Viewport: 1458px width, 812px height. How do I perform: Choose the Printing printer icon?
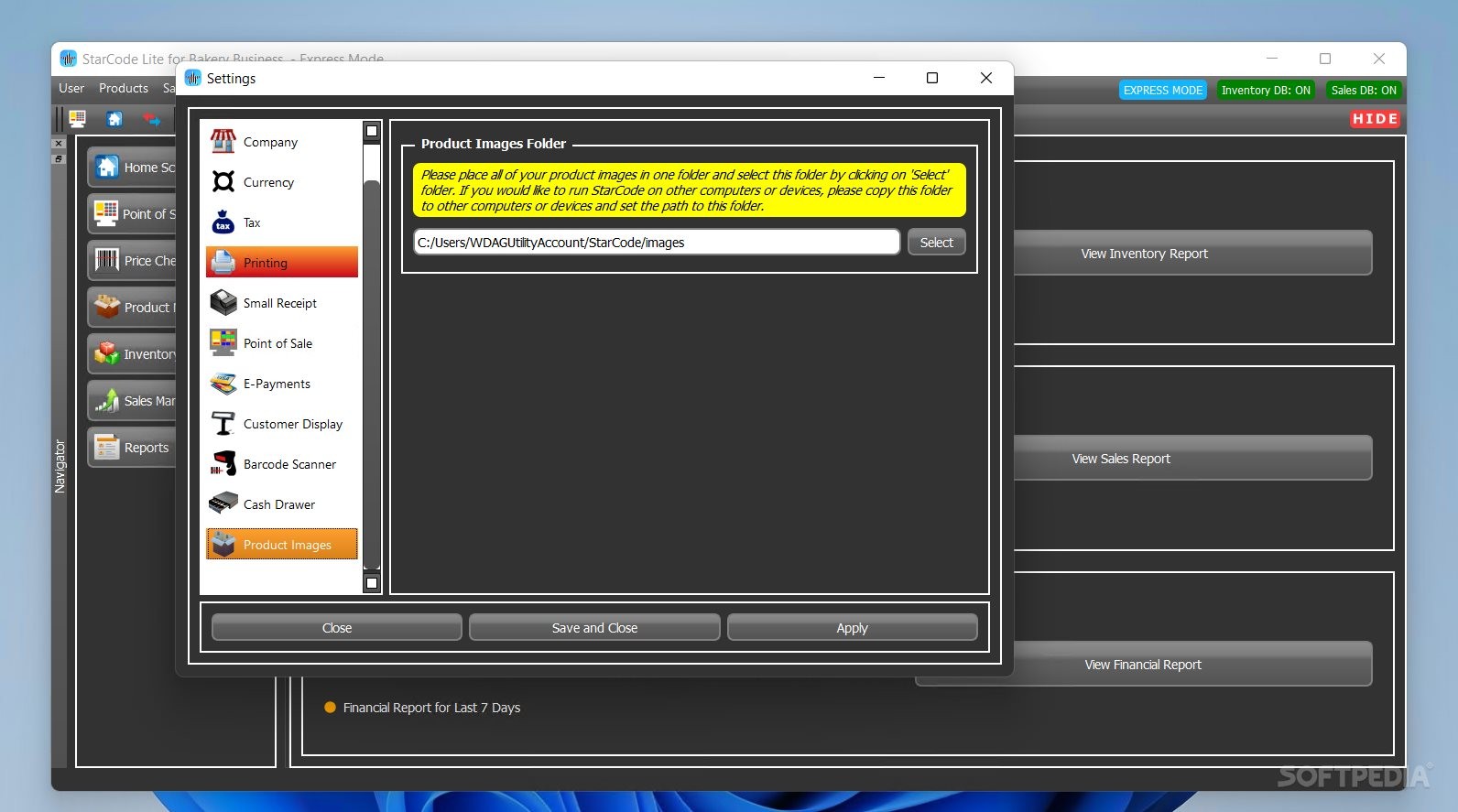pyautogui.click(x=223, y=263)
